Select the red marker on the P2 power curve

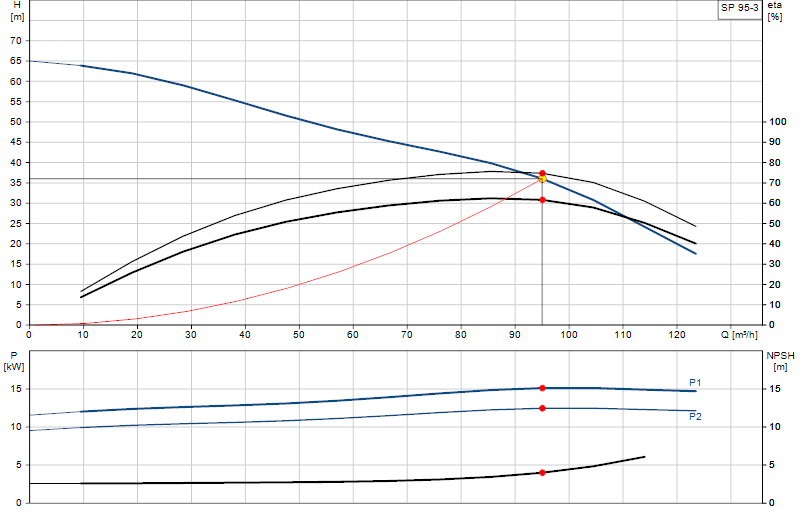point(542,408)
